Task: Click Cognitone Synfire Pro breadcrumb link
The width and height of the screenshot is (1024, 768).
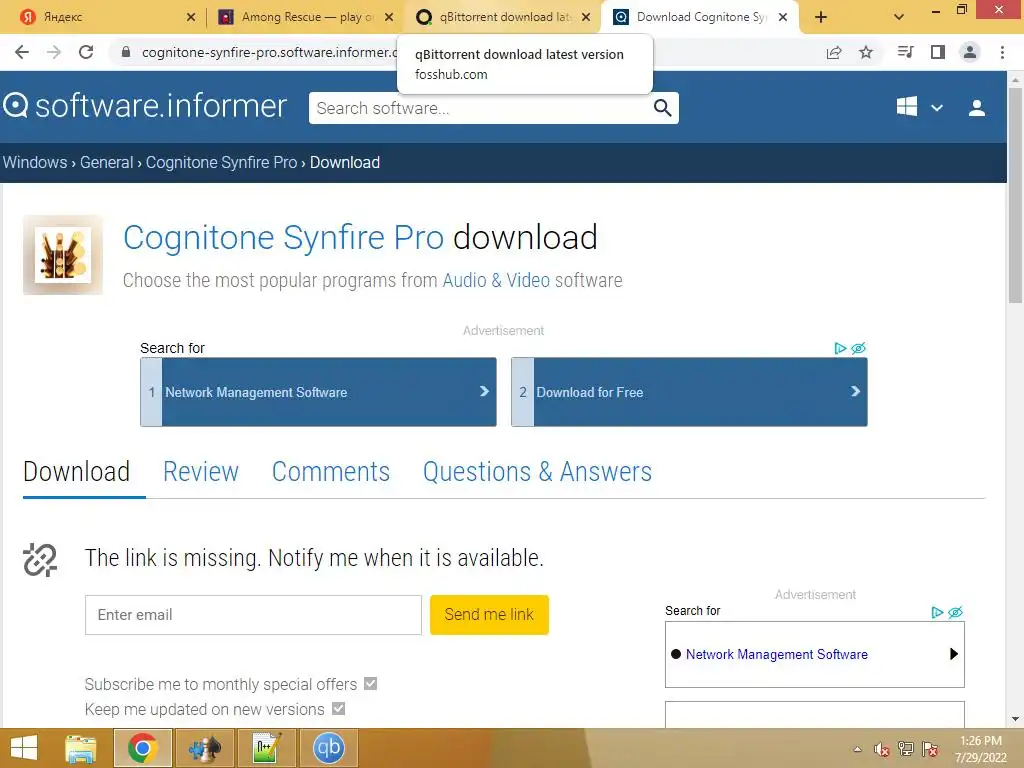Action: [221, 162]
